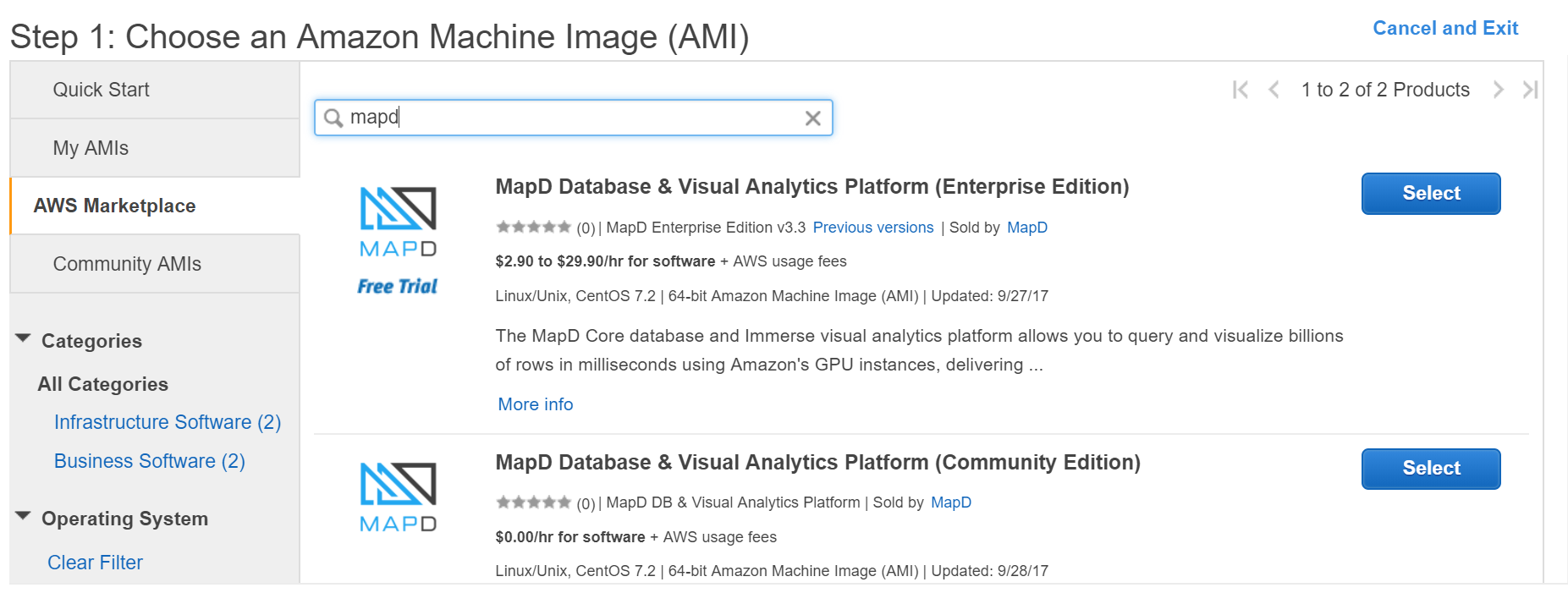Click More info for Enterprise Edition
This screenshot has width=1568, height=615.
(x=535, y=404)
